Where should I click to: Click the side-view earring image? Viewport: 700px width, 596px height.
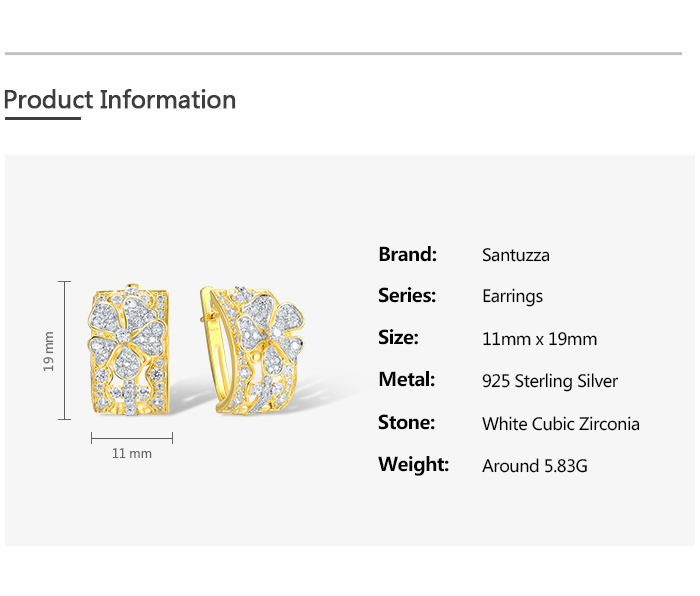click(x=253, y=349)
